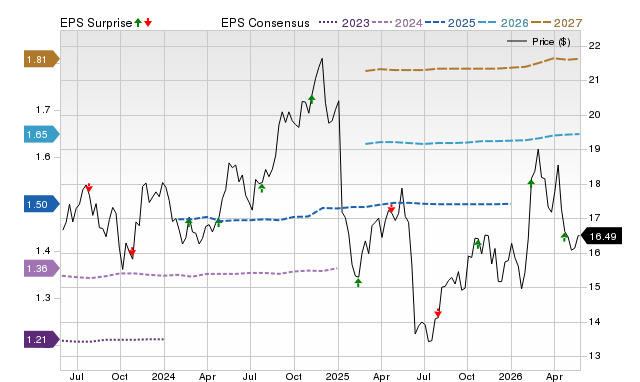This screenshot has width=640, height=382.
Task: Click the red miss arrow after April 2025
Action: pyautogui.click(x=391, y=209)
